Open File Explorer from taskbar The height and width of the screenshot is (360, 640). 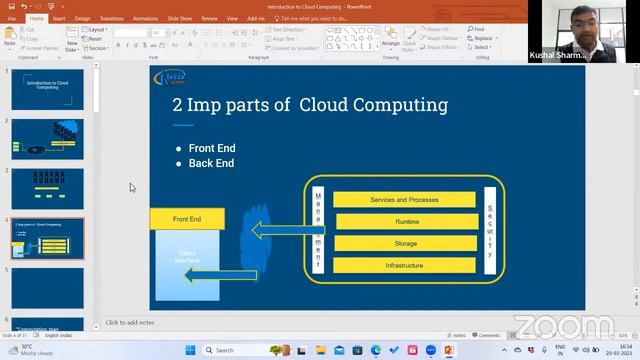pyautogui.click(x=321, y=350)
